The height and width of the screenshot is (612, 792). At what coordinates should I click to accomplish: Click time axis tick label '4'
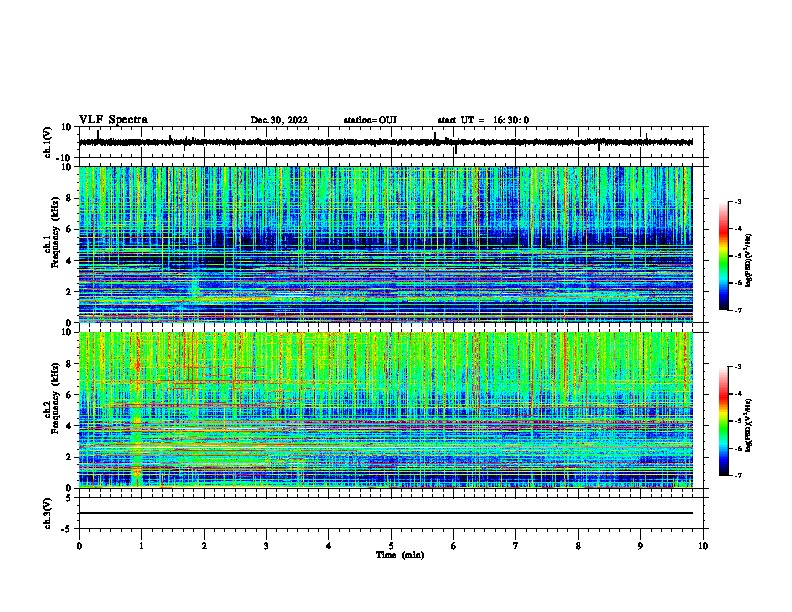[329, 546]
